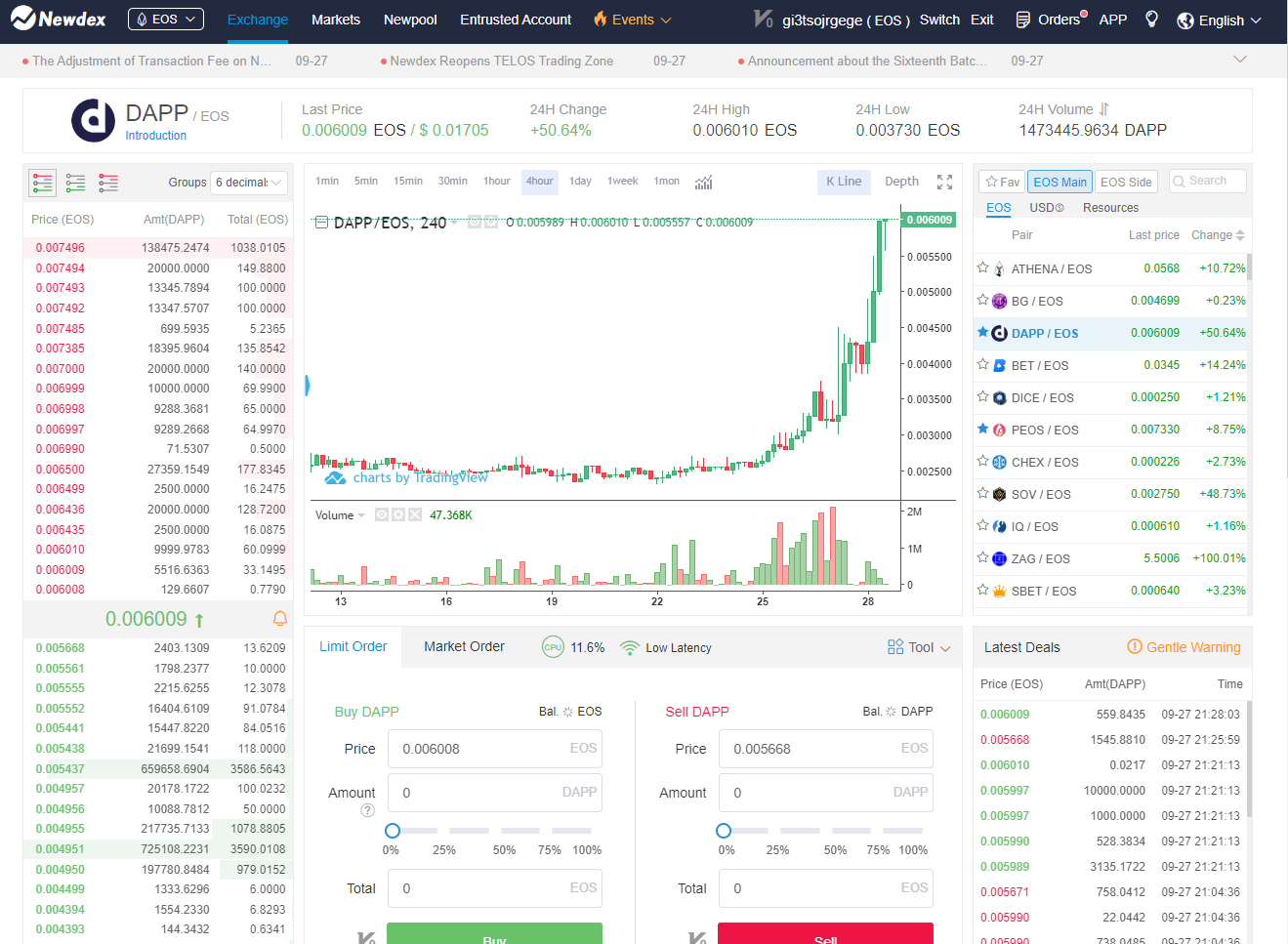Image resolution: width=1288 pixels, height=944 pixels.
Task: Set the Buy DAPP amount slider handle
Action: (393, 831)
